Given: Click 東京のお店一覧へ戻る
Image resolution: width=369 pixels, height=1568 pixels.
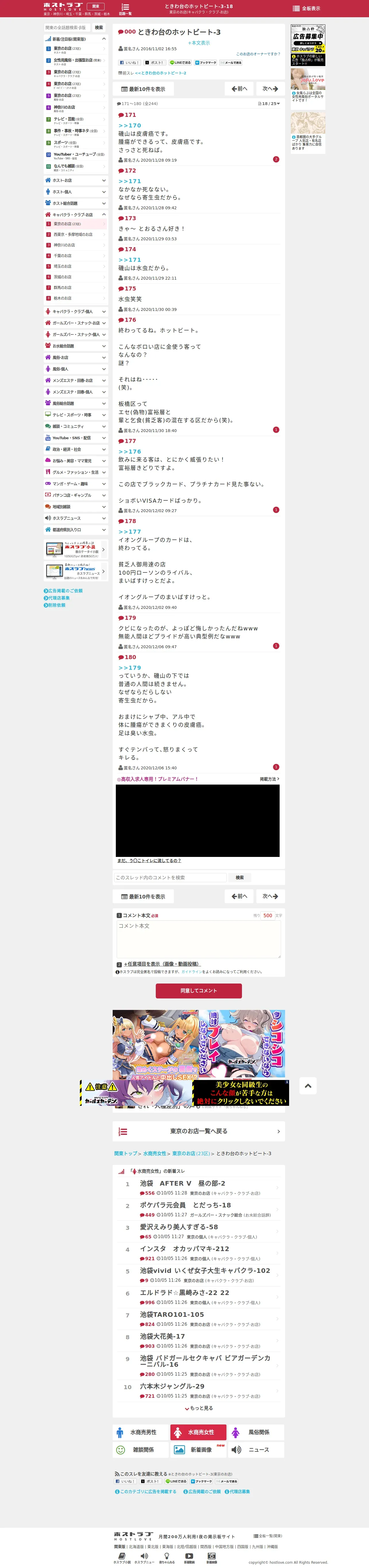Looking at the screenshot, I should point(199,1131).
